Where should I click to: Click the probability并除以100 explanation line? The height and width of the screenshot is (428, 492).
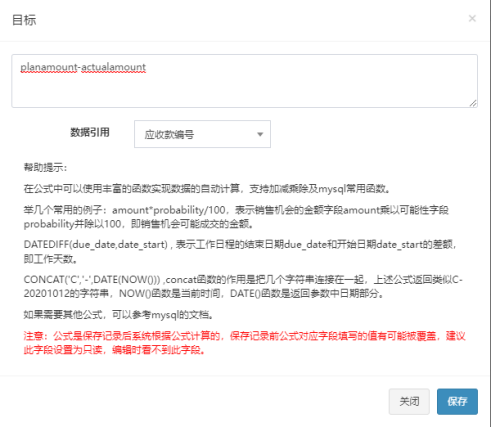click(138, 224)
